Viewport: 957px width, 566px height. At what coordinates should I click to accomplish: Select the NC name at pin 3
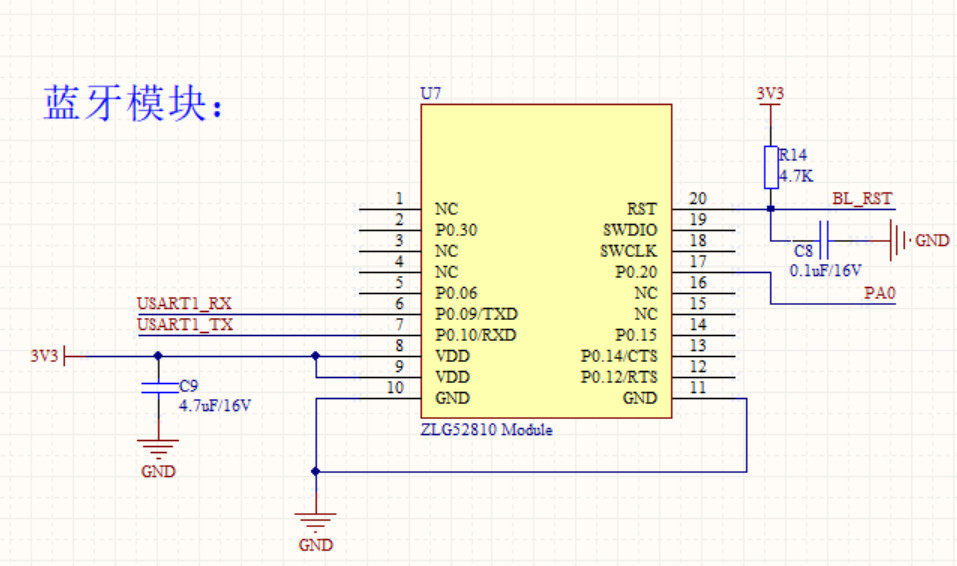pyautogui.click(x=446, y=251)
